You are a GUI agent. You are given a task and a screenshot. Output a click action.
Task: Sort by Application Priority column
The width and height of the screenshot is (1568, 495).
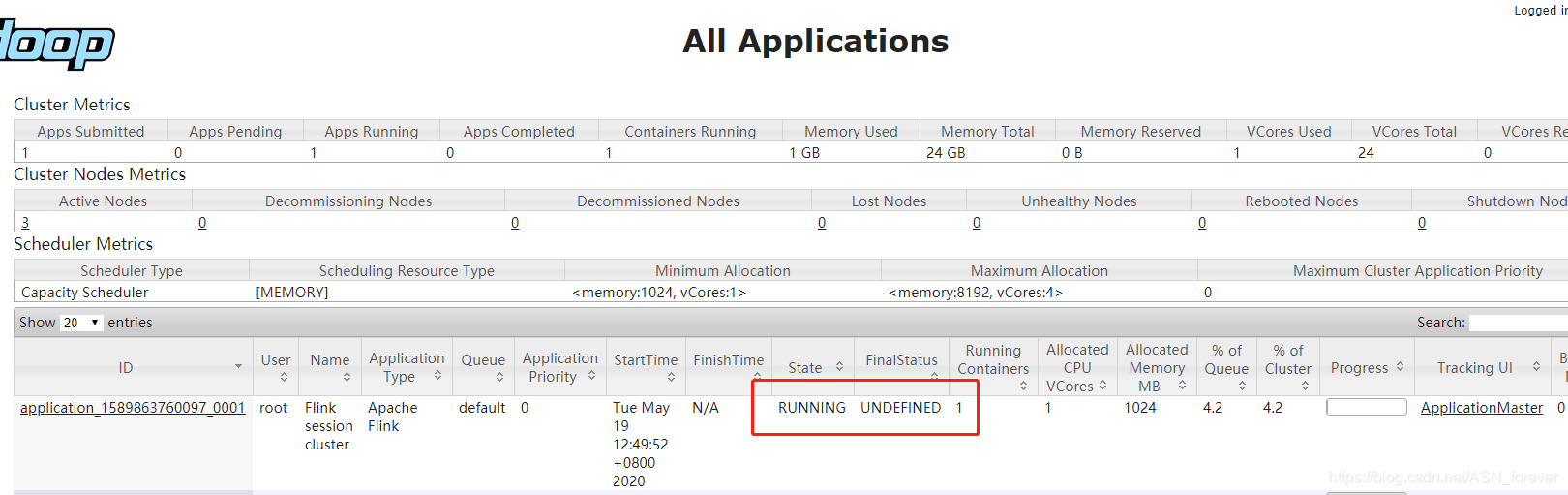560,367
